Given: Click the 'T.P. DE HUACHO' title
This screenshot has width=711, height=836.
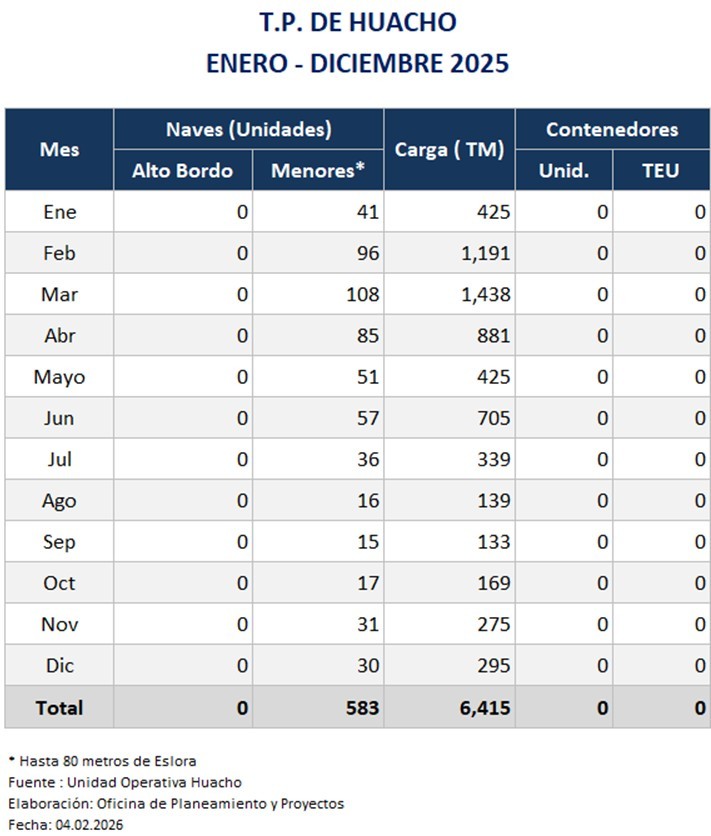Looking at the screenshot, I should 357,22.
